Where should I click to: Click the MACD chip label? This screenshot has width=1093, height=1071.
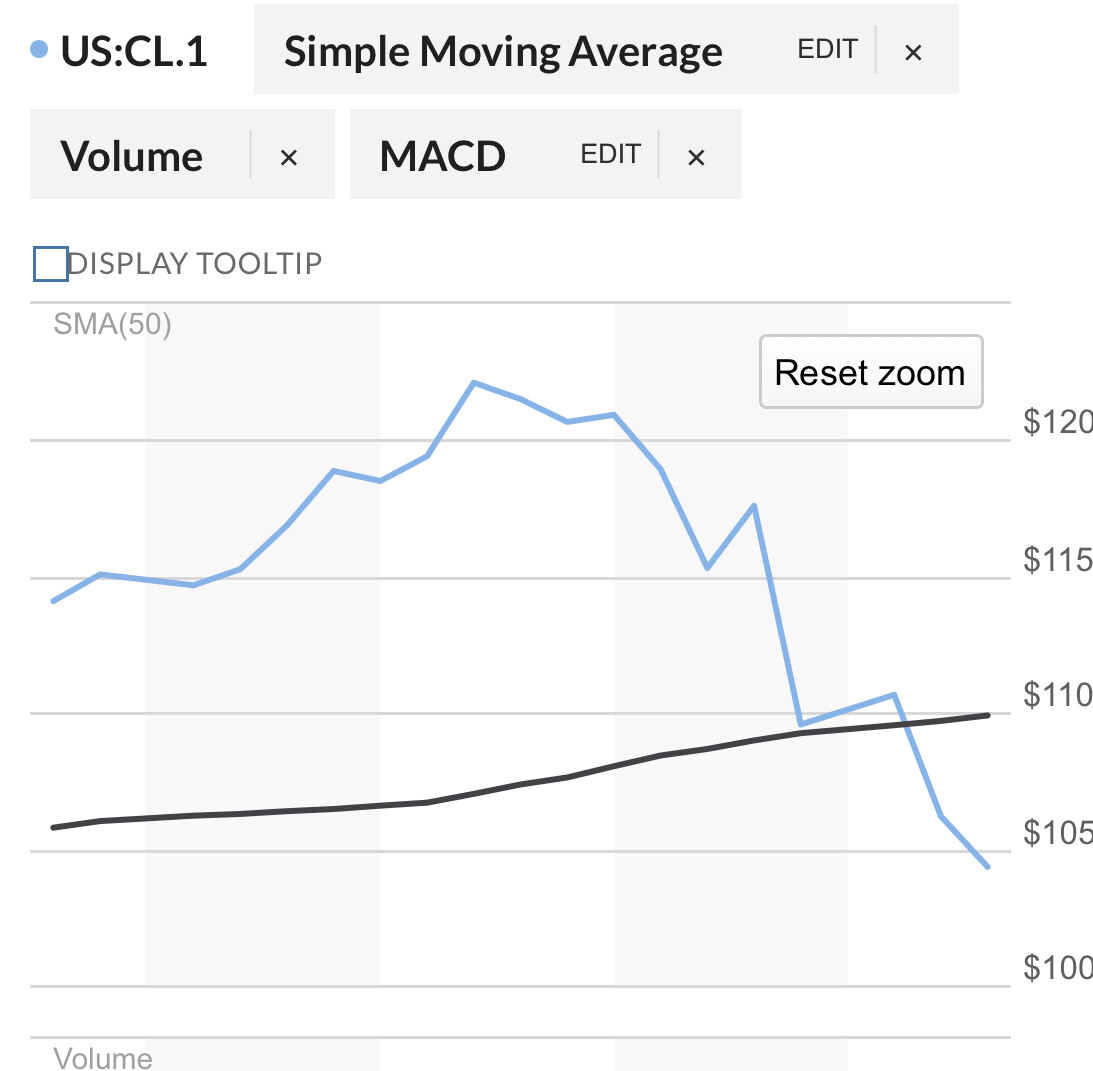(443, 155)
